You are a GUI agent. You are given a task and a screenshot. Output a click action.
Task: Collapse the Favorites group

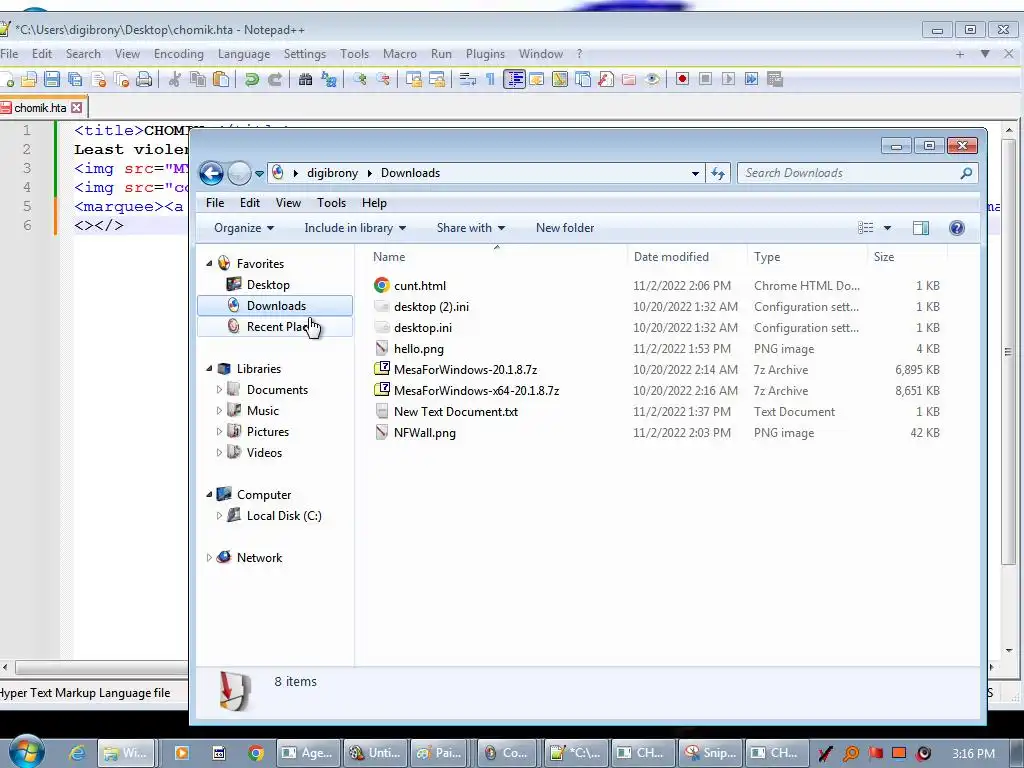pos(209,263)
